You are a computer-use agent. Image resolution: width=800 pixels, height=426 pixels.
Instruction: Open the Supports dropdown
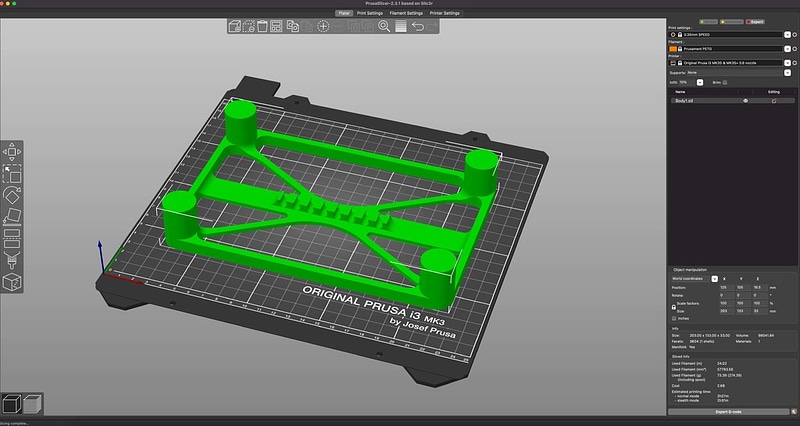[787, 72]
